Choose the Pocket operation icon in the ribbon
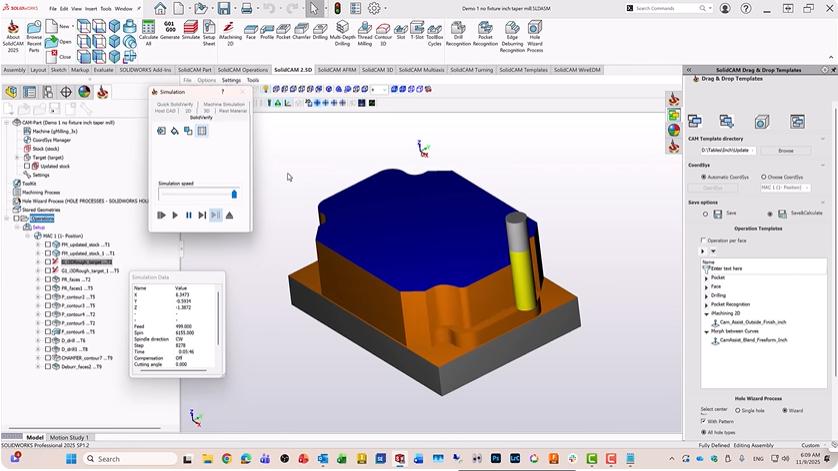Viewport: 838px width, 471px height. tap(283, 32)
